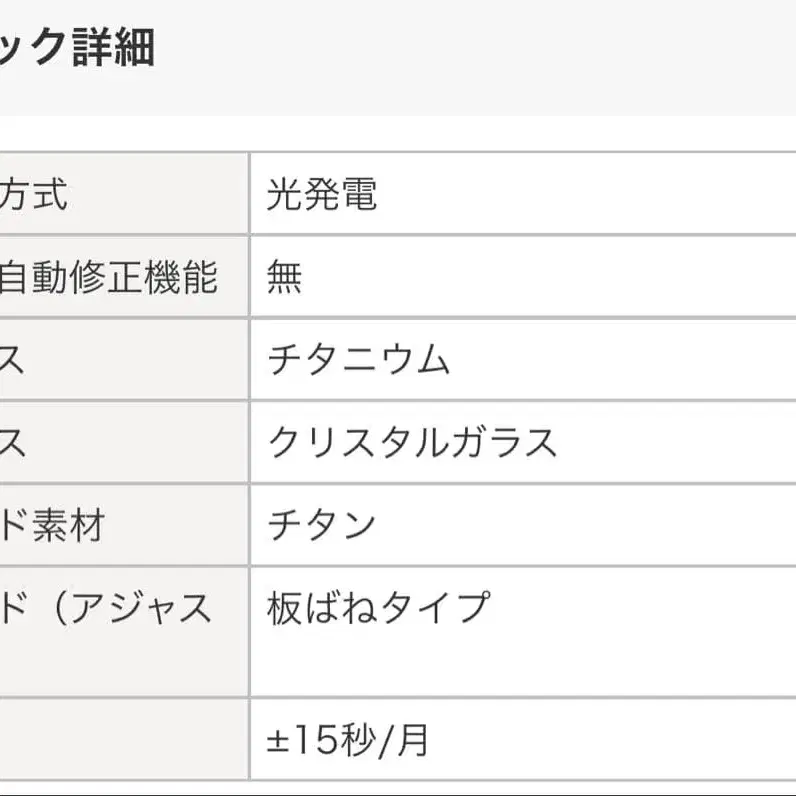This screenshot has width=796, height=796.
Task: Click blank space right of 光発電 text
Action: [x=586, y=194]
